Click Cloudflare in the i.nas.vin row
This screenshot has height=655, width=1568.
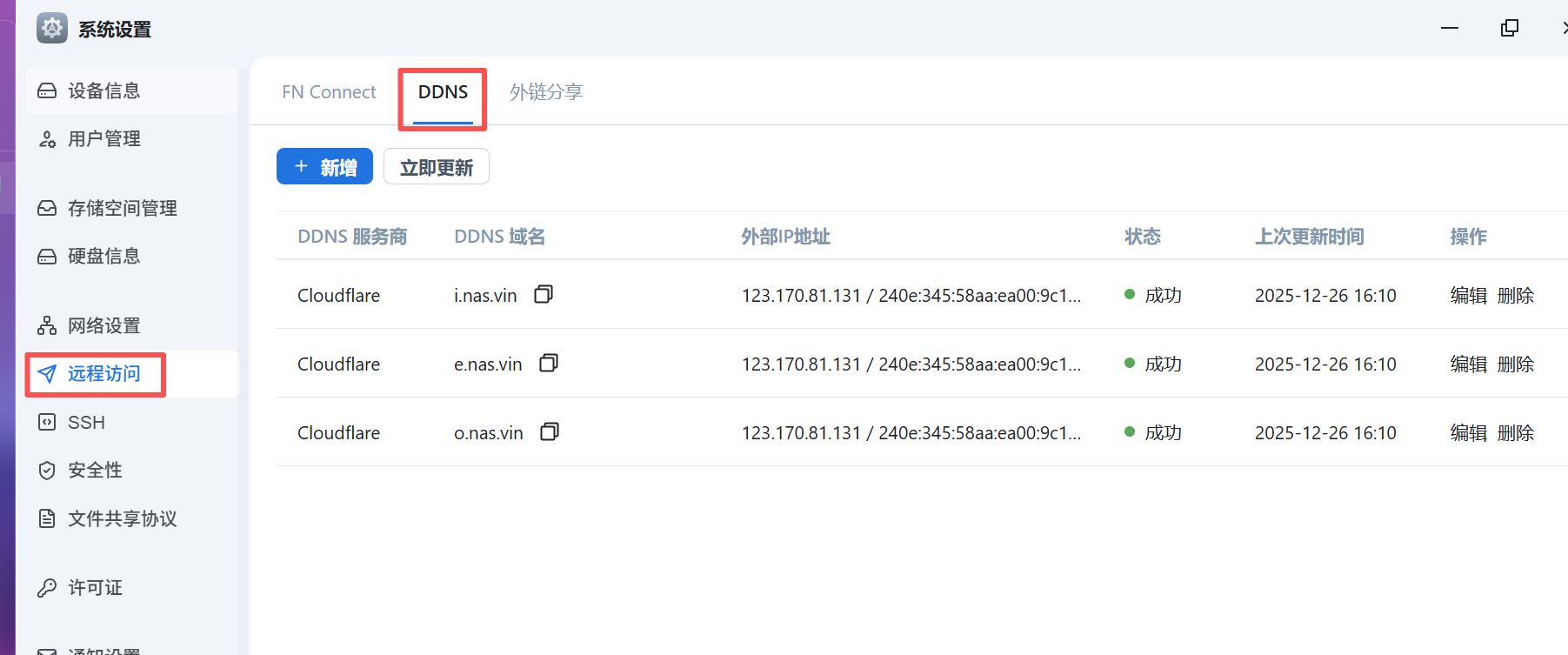coord(338,296)
